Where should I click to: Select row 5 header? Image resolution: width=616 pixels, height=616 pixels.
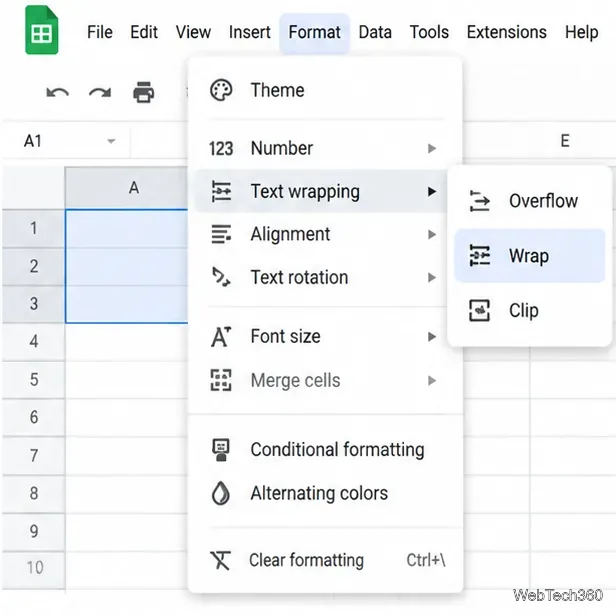[34, 380]
